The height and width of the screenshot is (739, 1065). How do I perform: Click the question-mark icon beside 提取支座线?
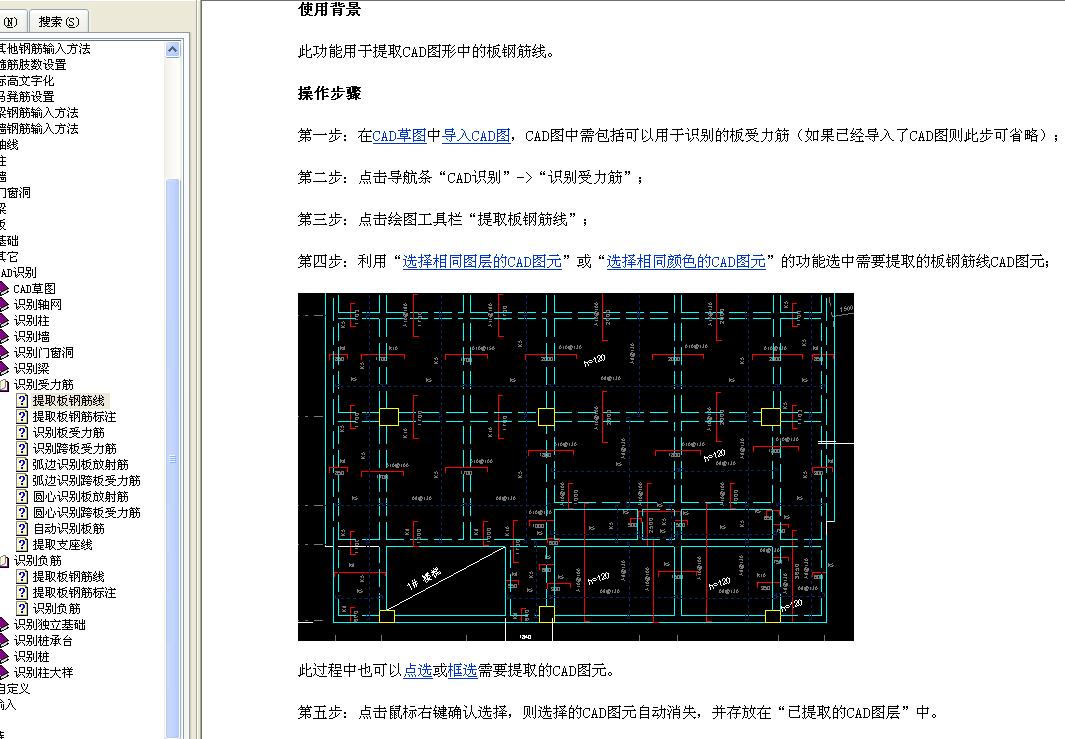[x=22, y=545]
